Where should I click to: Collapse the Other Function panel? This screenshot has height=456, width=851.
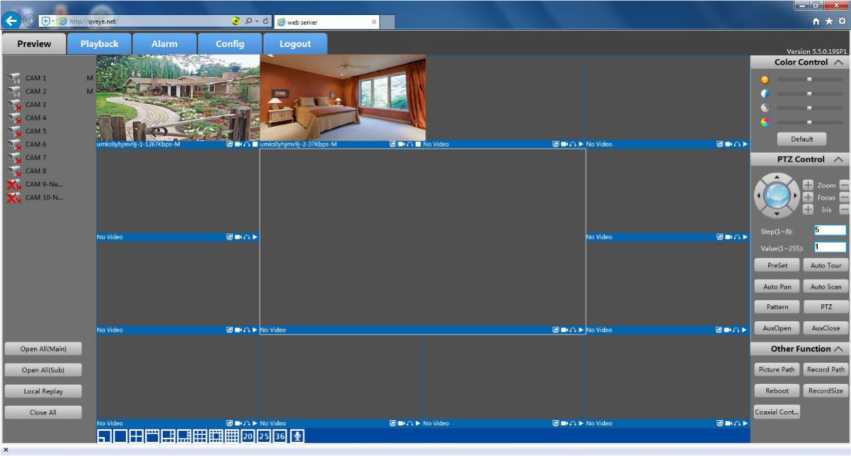838,349
